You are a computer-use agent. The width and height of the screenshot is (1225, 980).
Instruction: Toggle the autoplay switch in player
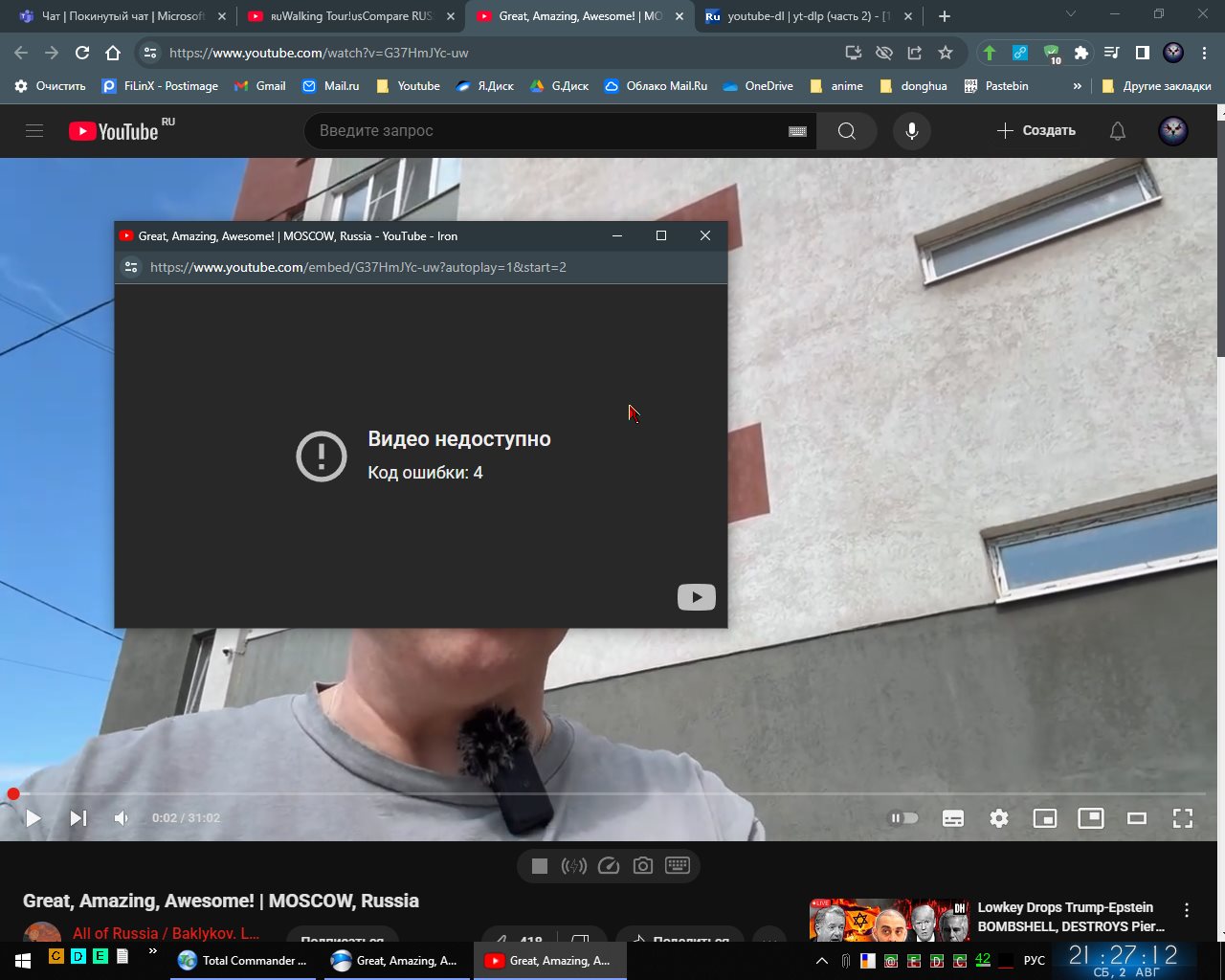click(x=903, y=818)
